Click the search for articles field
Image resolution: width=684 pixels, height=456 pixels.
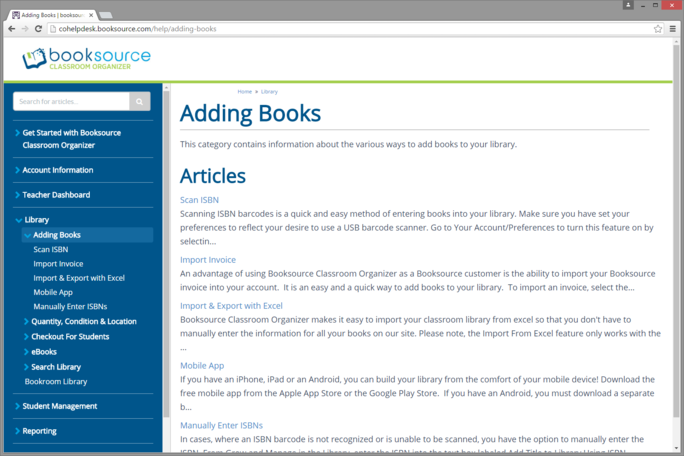71,102
